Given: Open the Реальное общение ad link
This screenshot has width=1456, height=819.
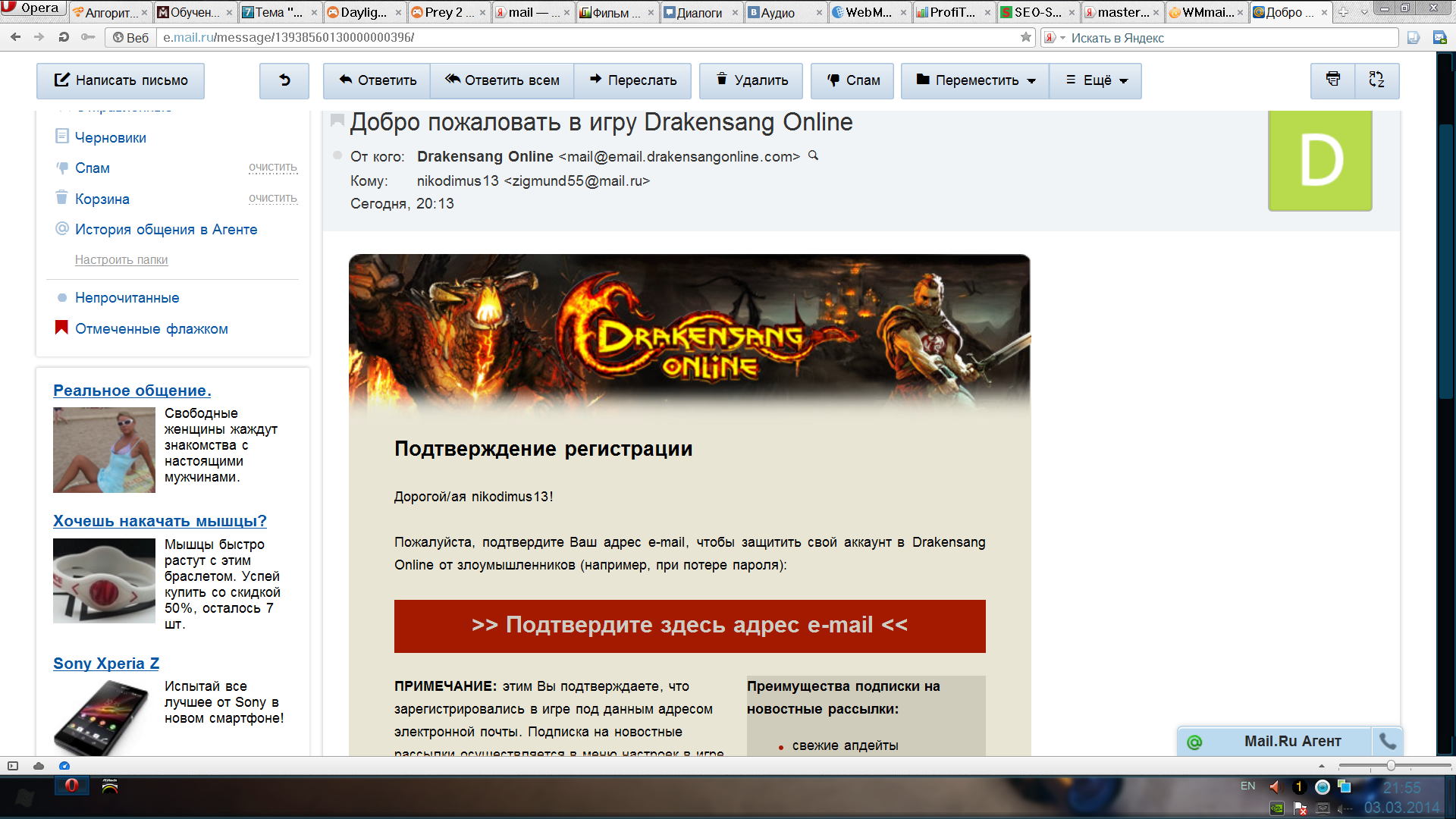Looking at the screenshot, I should pos(132,391).
